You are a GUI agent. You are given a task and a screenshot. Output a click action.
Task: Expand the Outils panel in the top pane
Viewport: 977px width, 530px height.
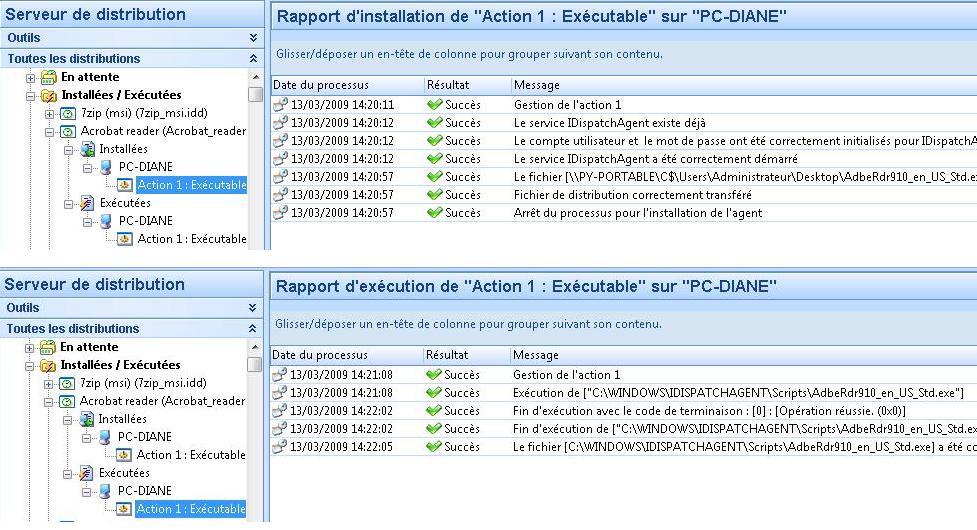[x=253, y=38]
